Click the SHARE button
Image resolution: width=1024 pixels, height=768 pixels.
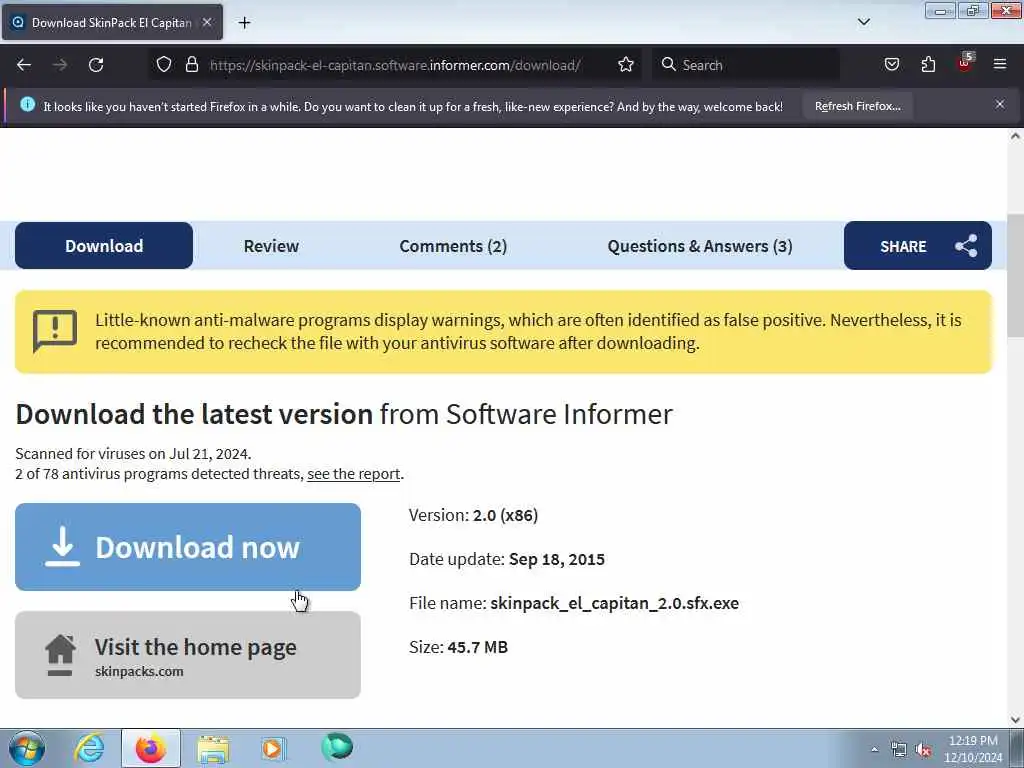(918, 246)
